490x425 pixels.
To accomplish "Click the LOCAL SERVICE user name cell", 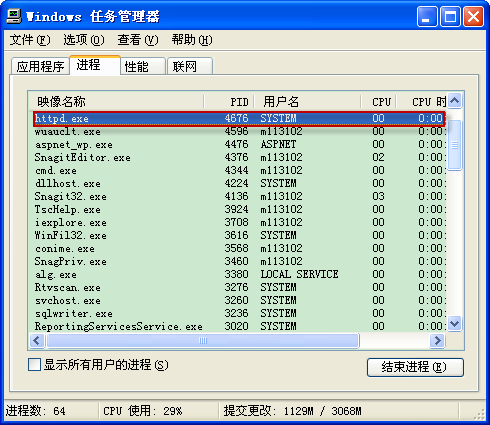I will pyautogui.click(x=299, y=275).
